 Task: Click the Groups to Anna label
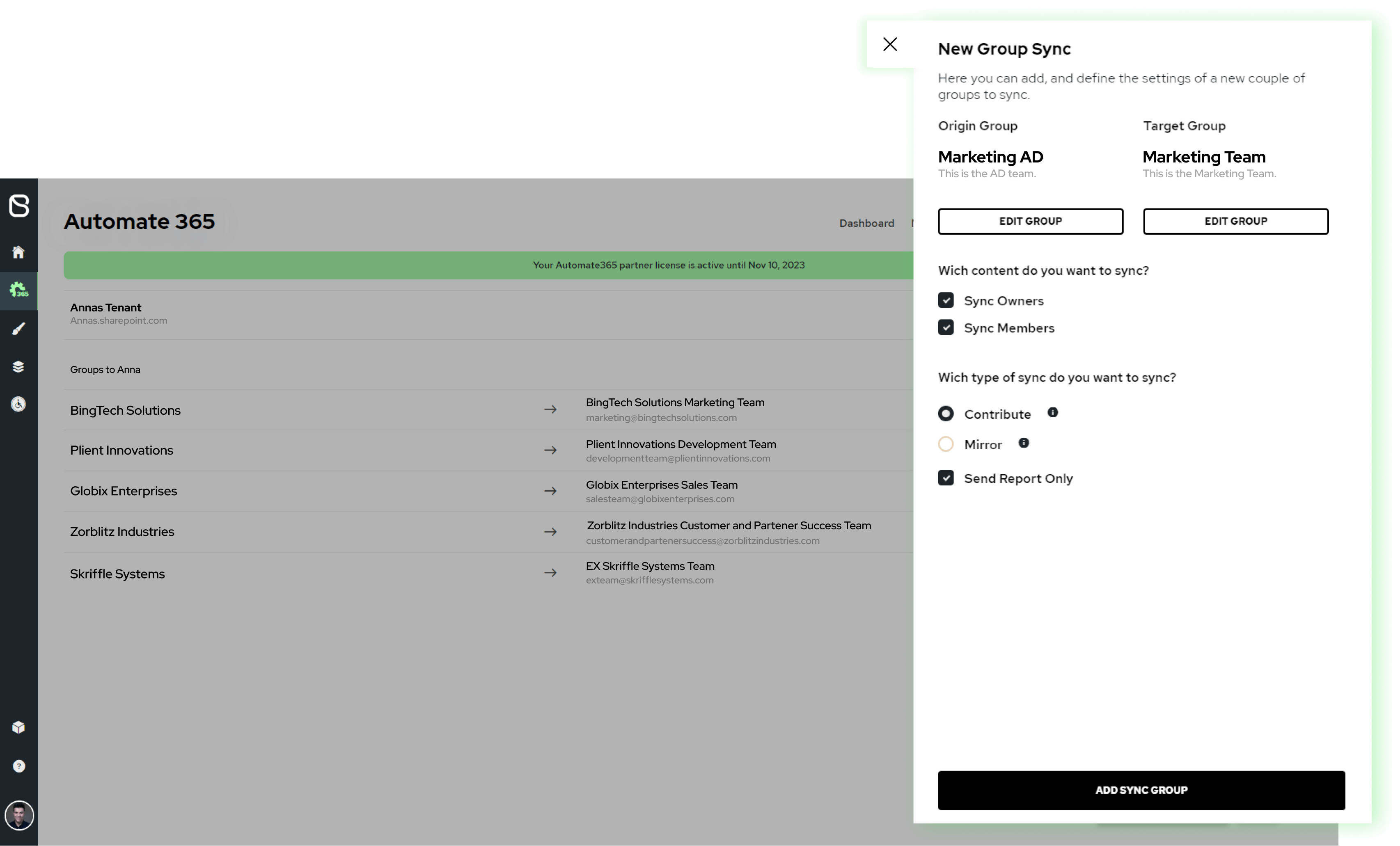(105, 370)
